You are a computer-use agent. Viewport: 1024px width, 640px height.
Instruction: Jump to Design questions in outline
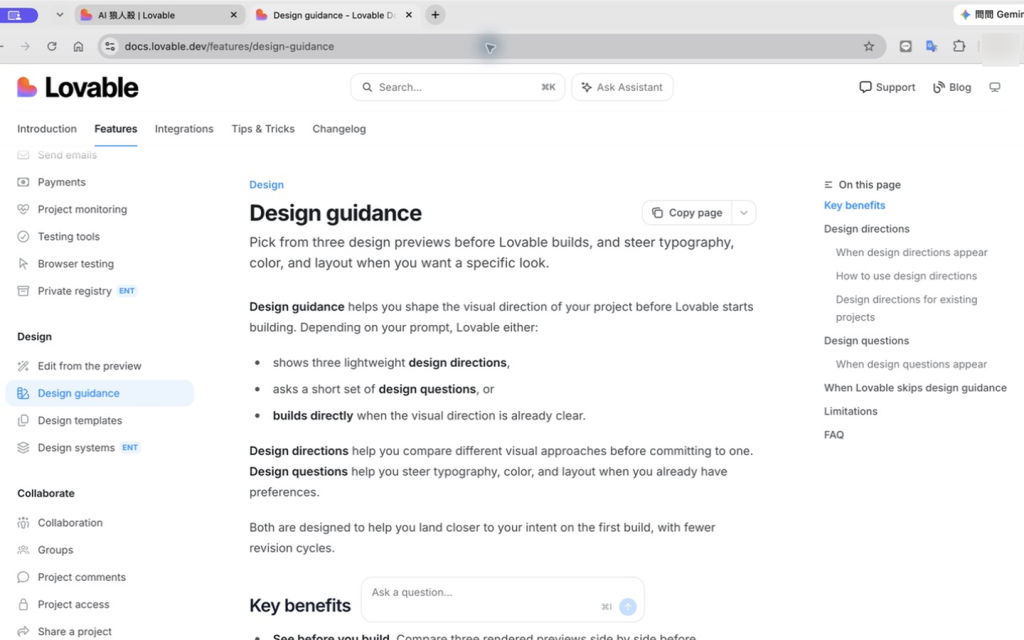coord(866,341)
